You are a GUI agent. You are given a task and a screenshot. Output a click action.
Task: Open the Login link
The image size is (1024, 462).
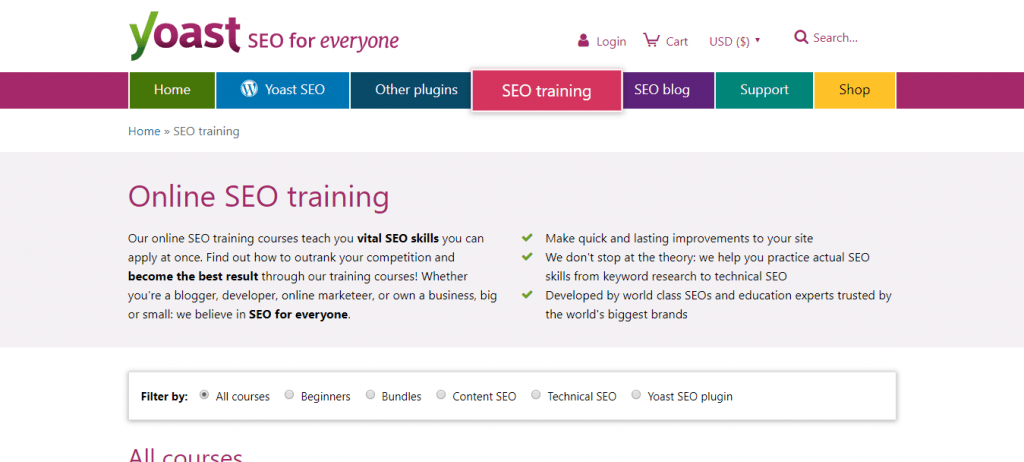click(611, 41)
